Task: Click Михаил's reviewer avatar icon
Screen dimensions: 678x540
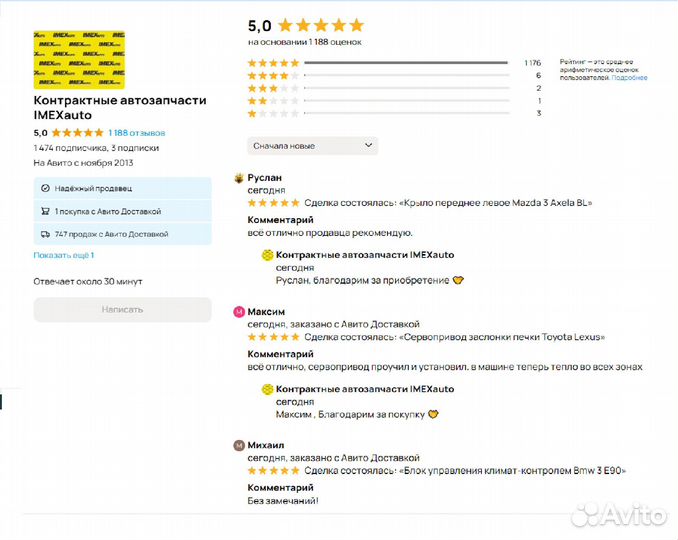Action: click(x=239, y=445)
